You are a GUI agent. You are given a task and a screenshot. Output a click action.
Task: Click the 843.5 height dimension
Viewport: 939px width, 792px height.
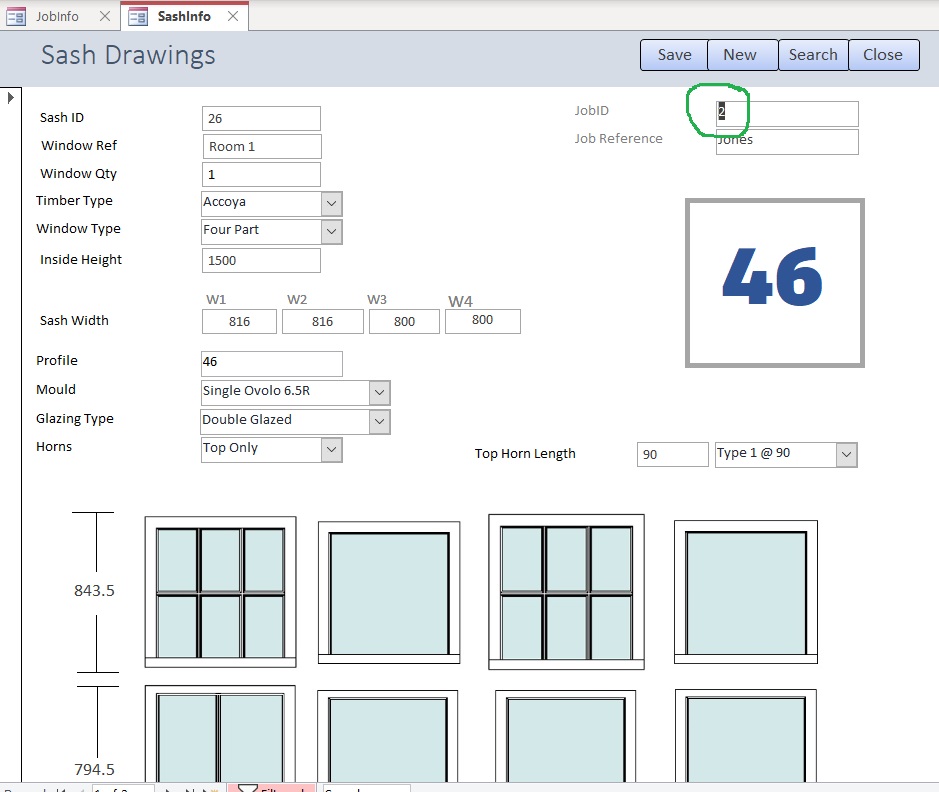point(94,591)
